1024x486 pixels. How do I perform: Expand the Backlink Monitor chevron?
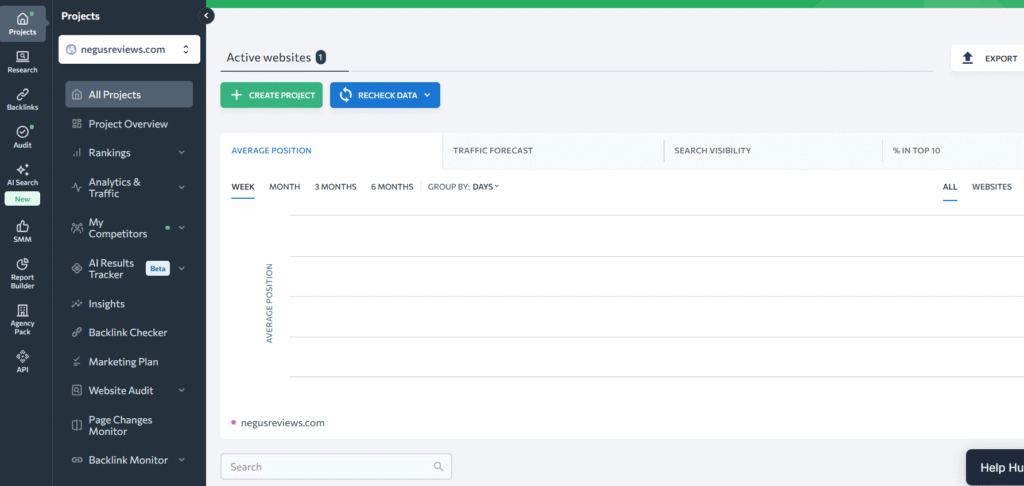click(x=182, y=460)
